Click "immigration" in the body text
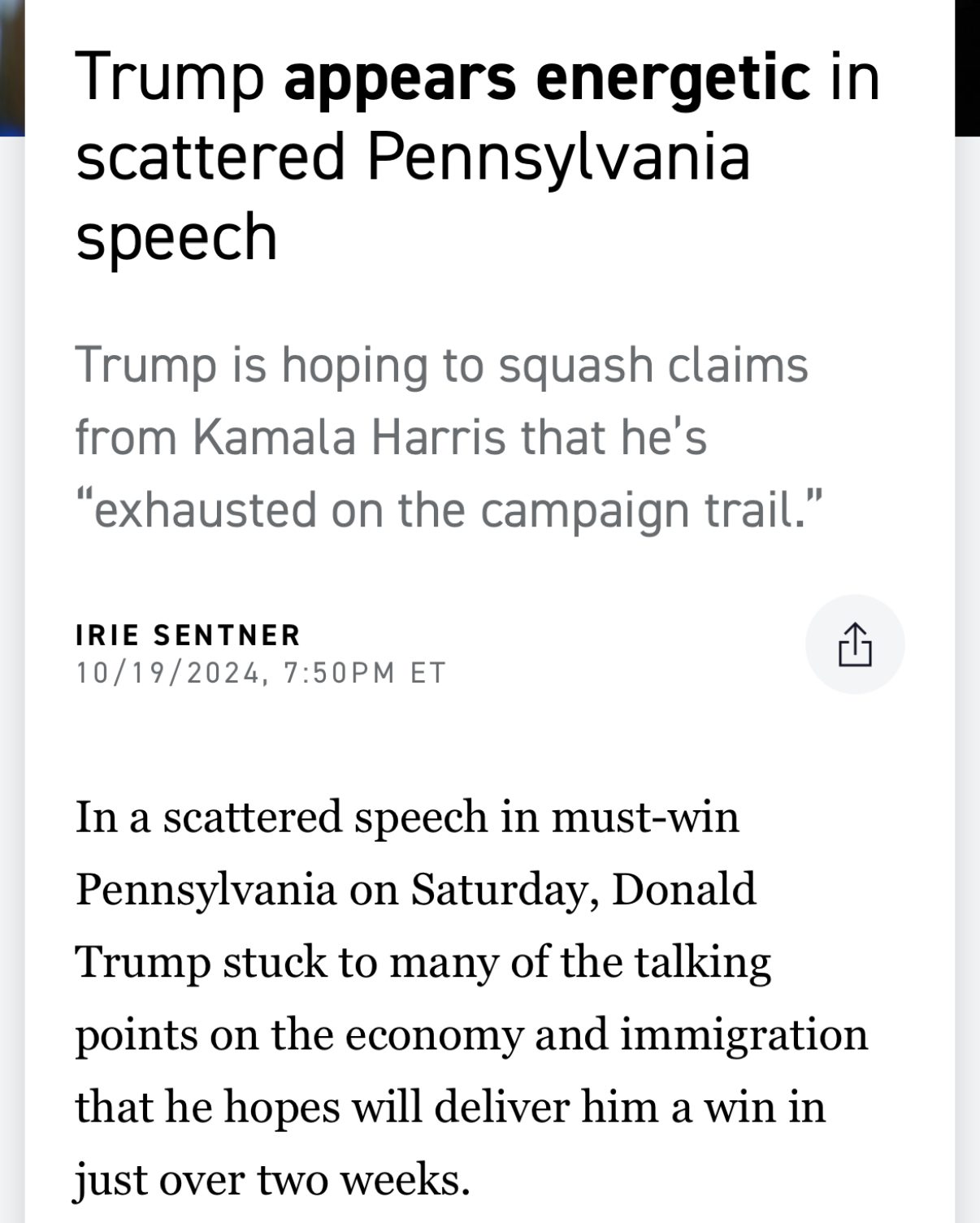Image resolution: width=980 pixels, height=1223 pixels. [x=748, y=1034]
